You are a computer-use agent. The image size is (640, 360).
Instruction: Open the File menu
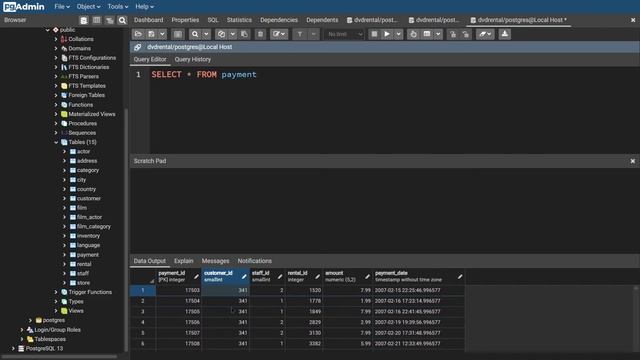[62, 7]
